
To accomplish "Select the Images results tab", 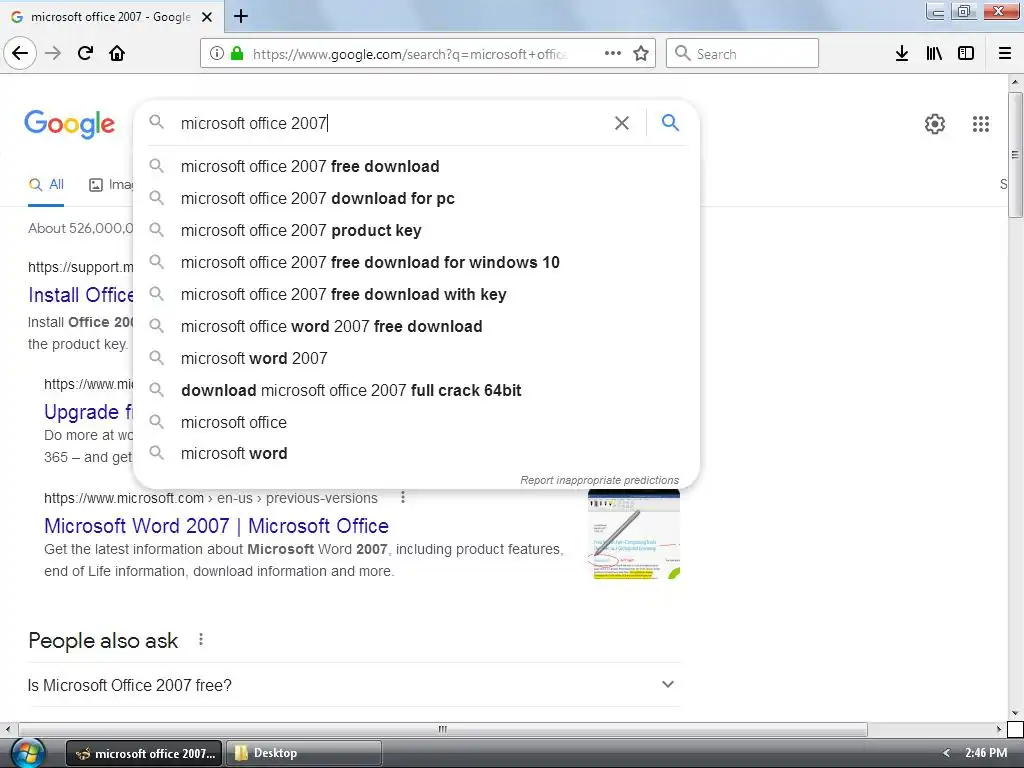I will click(x=110, y=185).
